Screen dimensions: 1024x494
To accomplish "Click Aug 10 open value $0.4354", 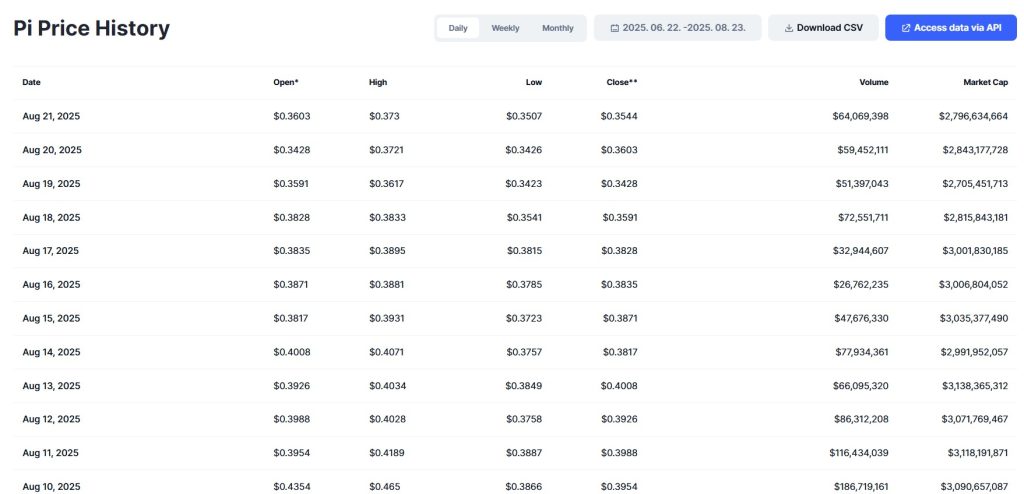I will [x=292, y=487].
